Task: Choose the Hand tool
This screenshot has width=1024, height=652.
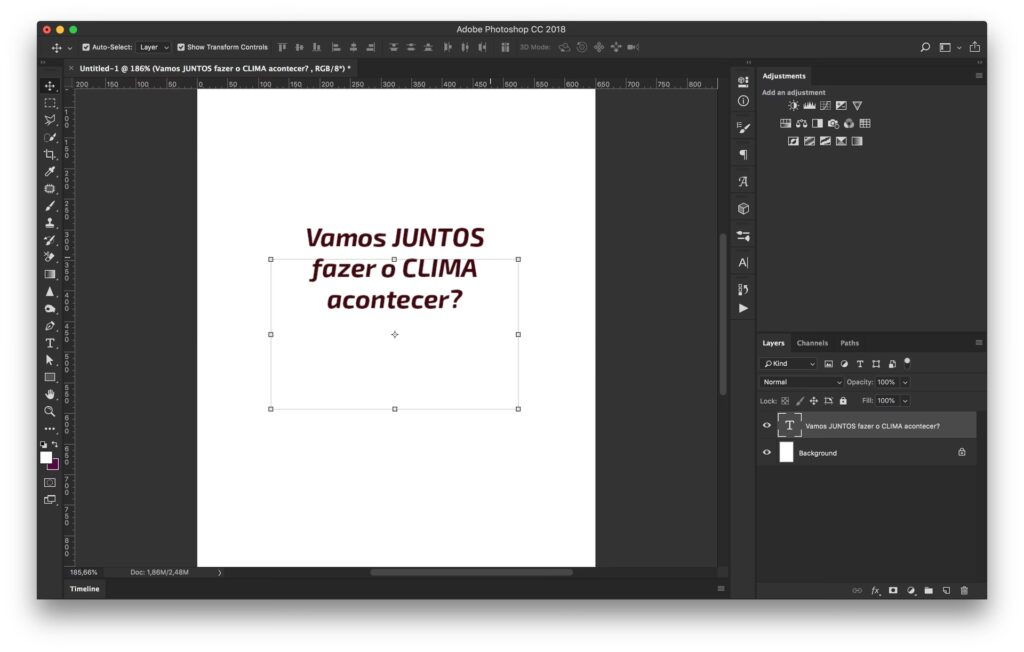Action: click(x=50, y=394)
